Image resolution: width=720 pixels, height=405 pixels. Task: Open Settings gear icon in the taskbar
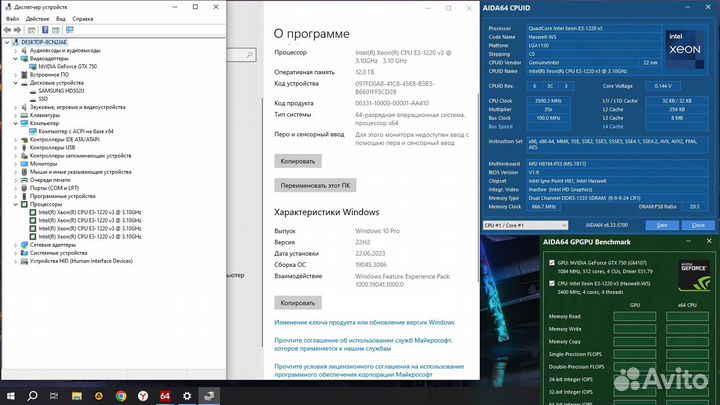187,395
